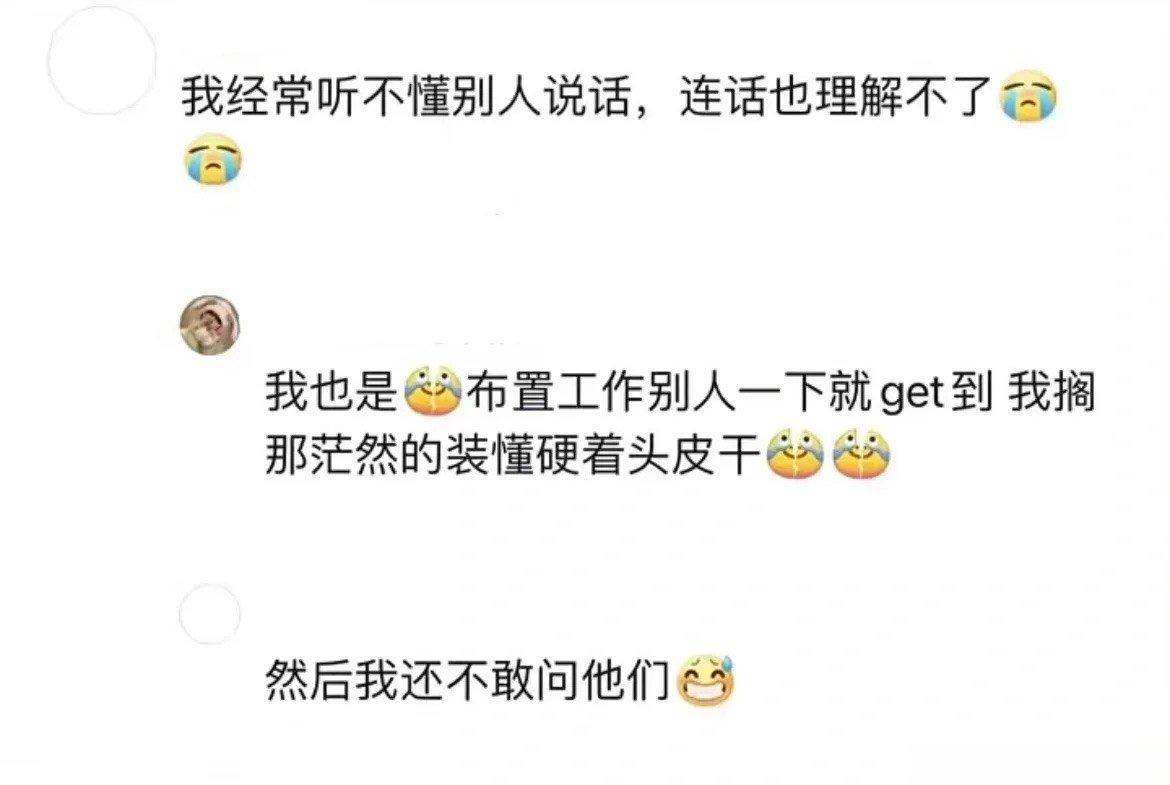Tap first emoji following 硬着头皮干

[x=795, y=454]
